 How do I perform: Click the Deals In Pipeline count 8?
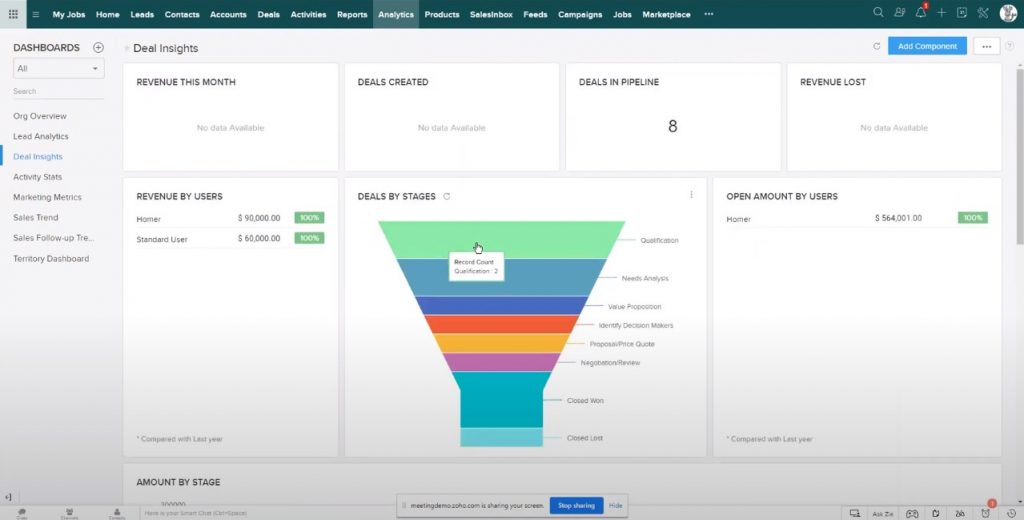tap(673, 126)
